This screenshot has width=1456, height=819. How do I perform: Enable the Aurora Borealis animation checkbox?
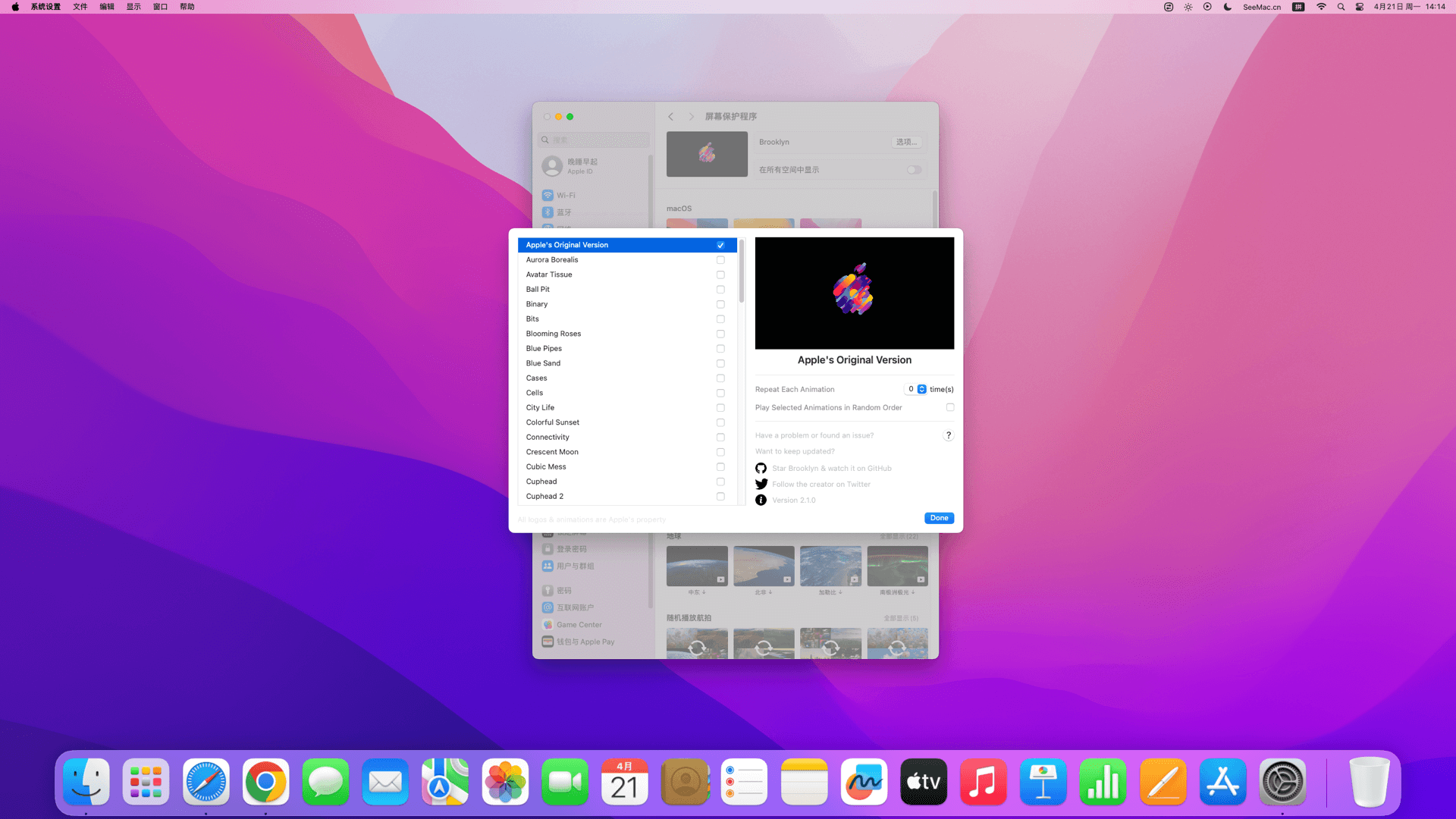point(720,260)
